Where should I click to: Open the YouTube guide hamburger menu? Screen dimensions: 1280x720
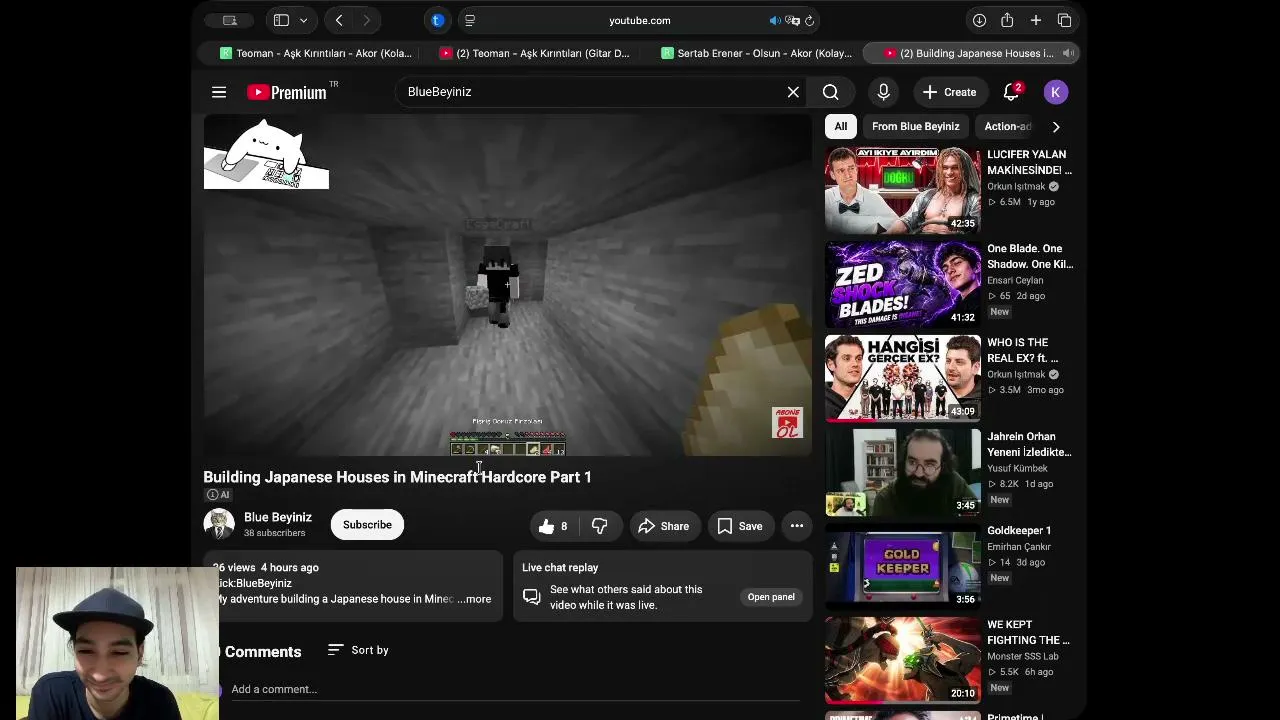219,92
